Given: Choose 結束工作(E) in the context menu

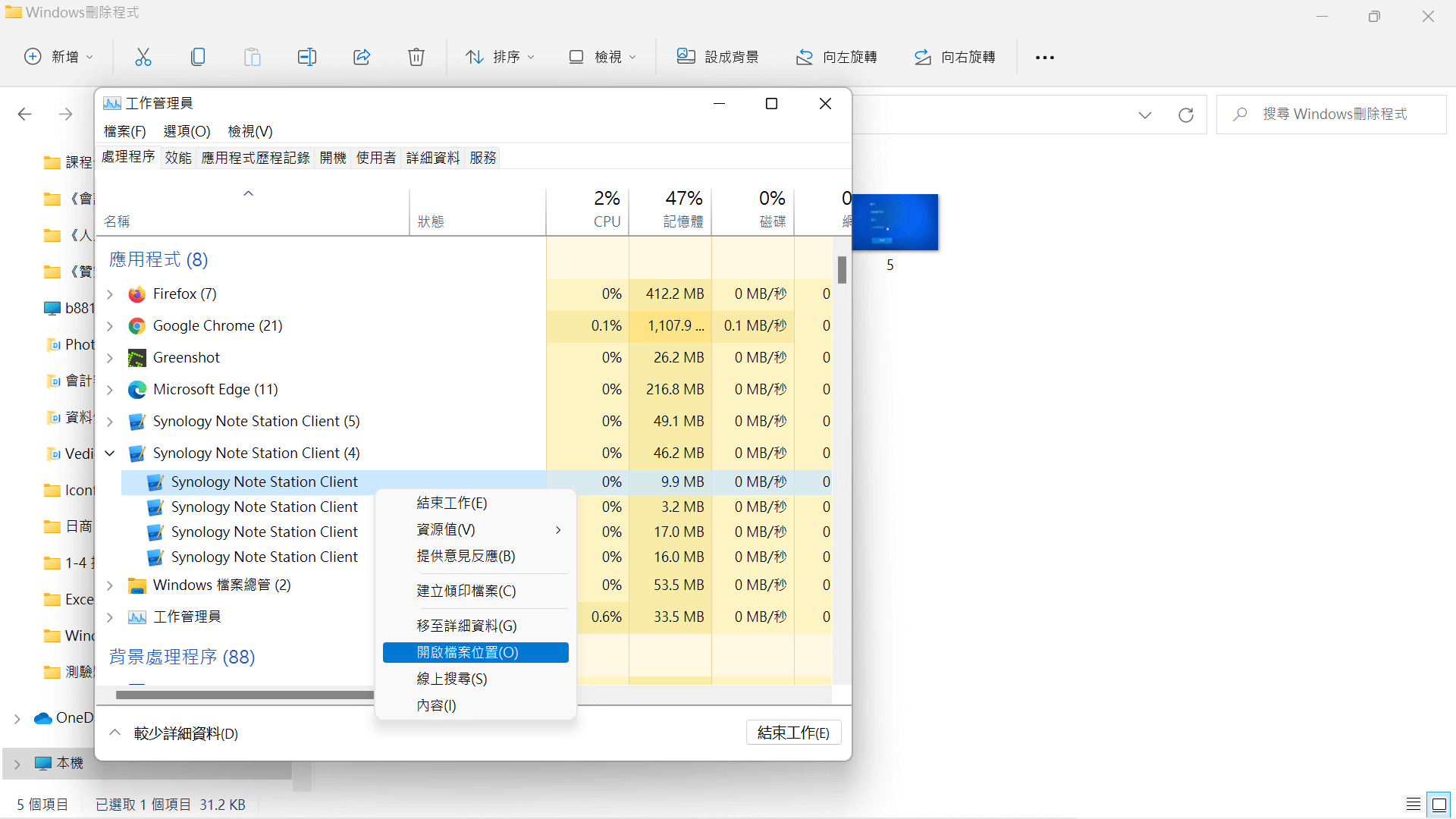Looking at the screenshot, I should pyautogui.click(x=475, y=504).
